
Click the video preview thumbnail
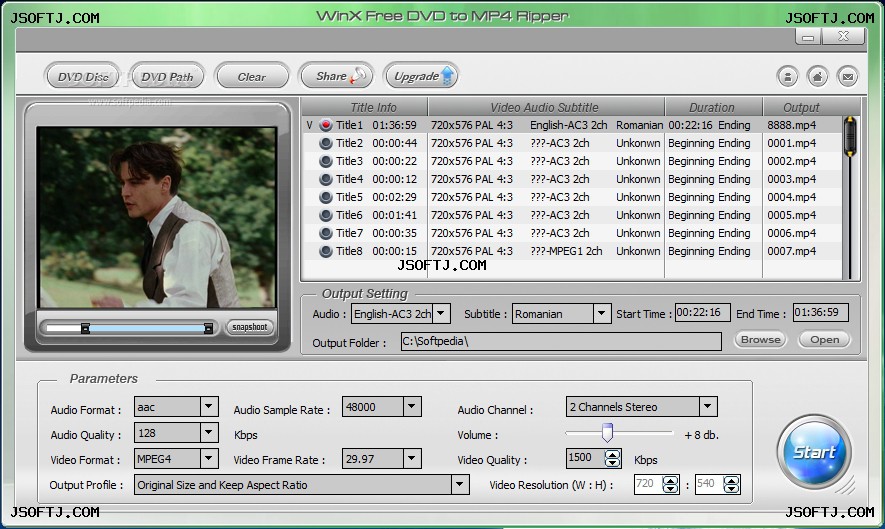click(156, 217)
